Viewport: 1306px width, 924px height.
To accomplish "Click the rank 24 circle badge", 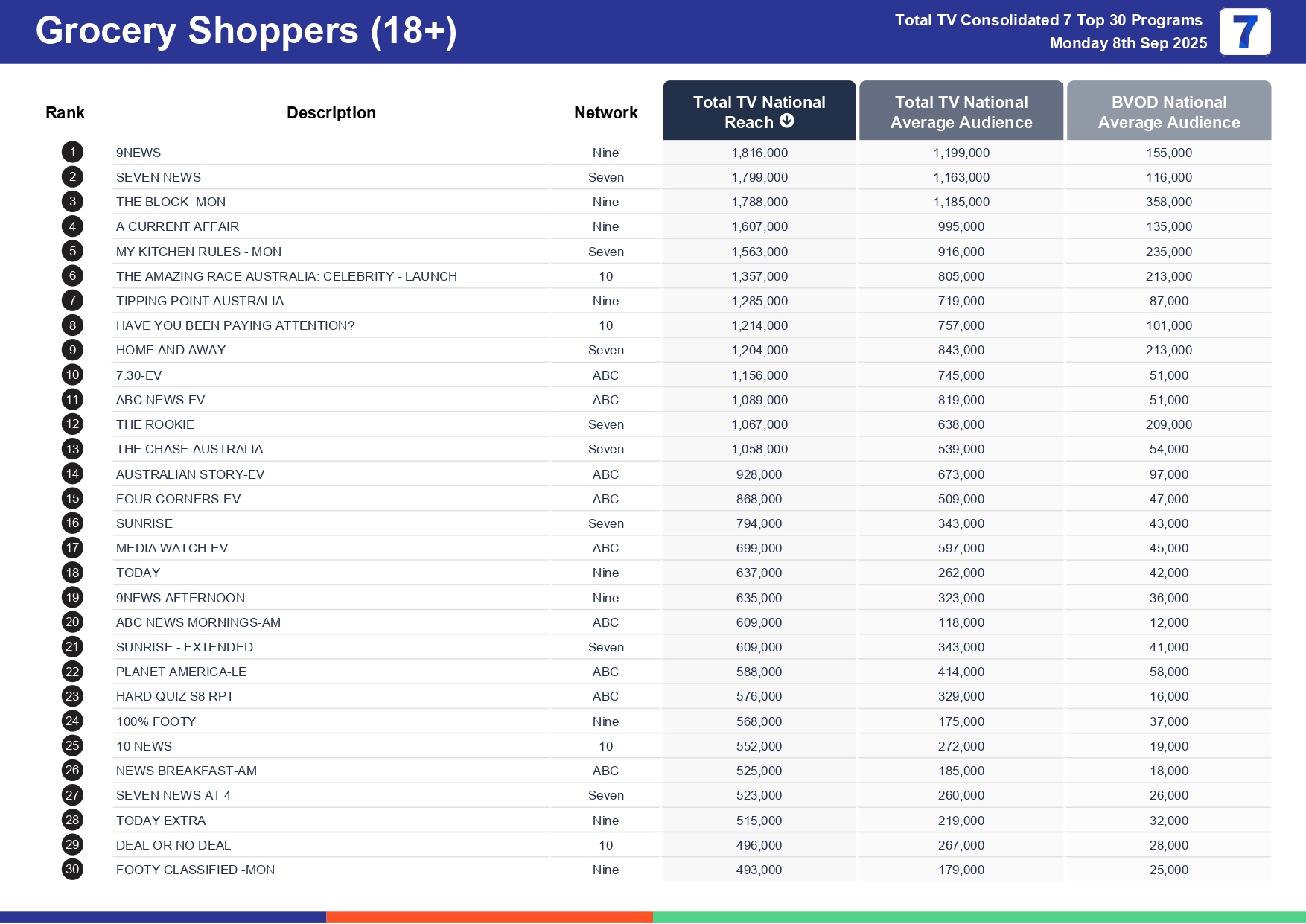I will coord(72,721).
